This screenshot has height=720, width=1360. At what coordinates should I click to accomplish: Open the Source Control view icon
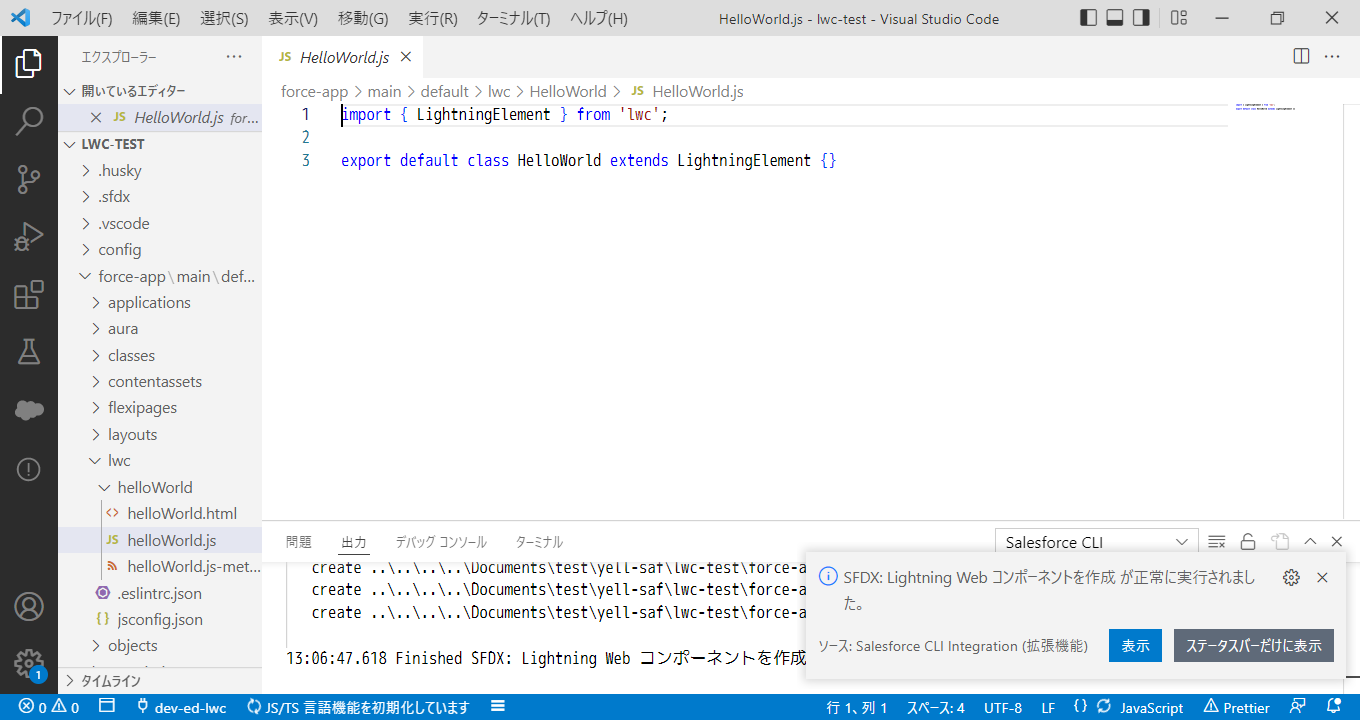[x=28, y=180]
